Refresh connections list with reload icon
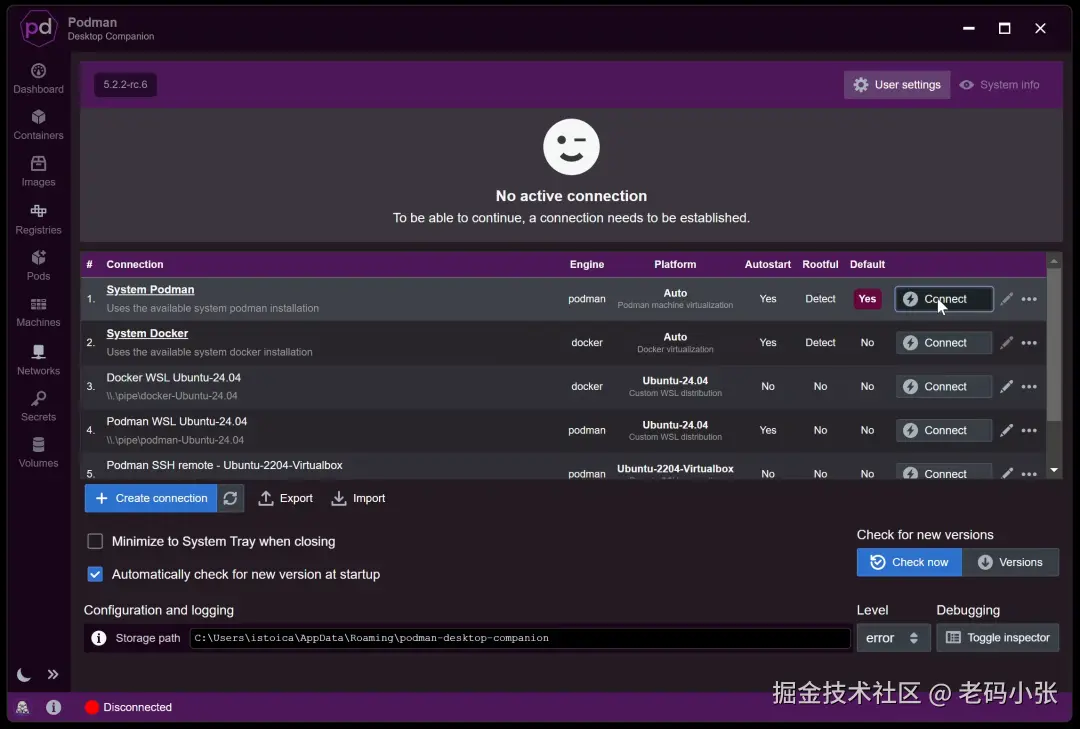The image size is (1080, 729). [230, 498]
